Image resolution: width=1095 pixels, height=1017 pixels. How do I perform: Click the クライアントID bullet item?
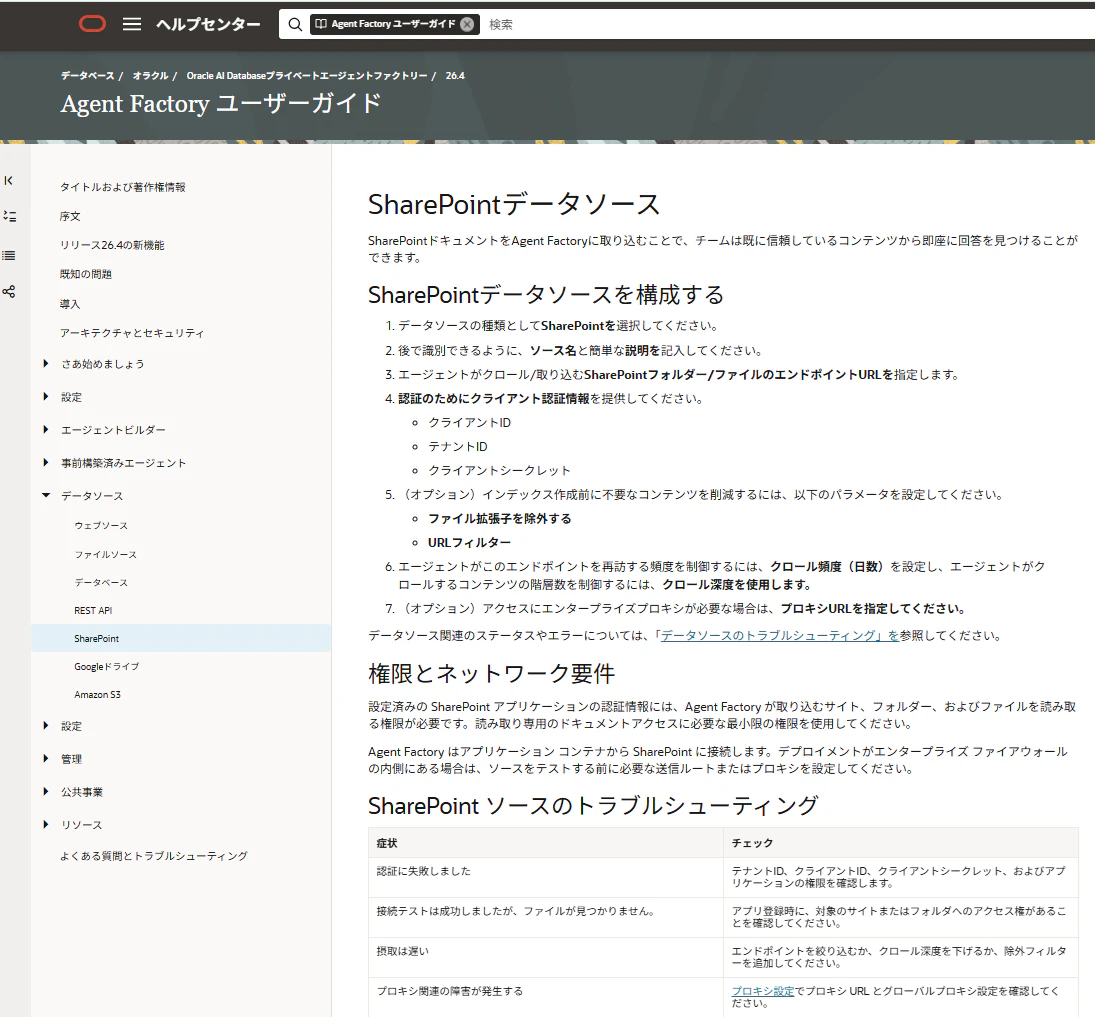tap(469, 423)
